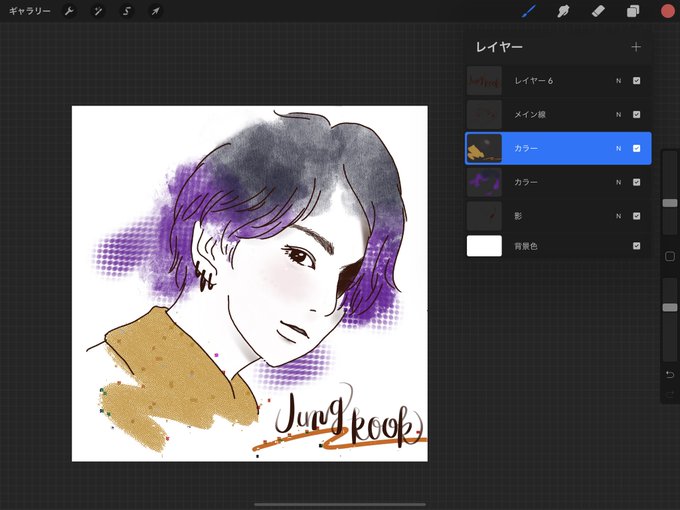
Task: Hide the 影 layer
Action: (637, 216)
